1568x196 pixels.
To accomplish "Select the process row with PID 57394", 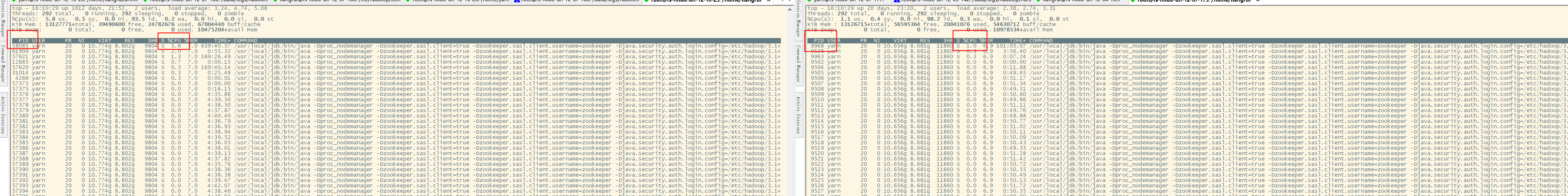I will (396, 192).
